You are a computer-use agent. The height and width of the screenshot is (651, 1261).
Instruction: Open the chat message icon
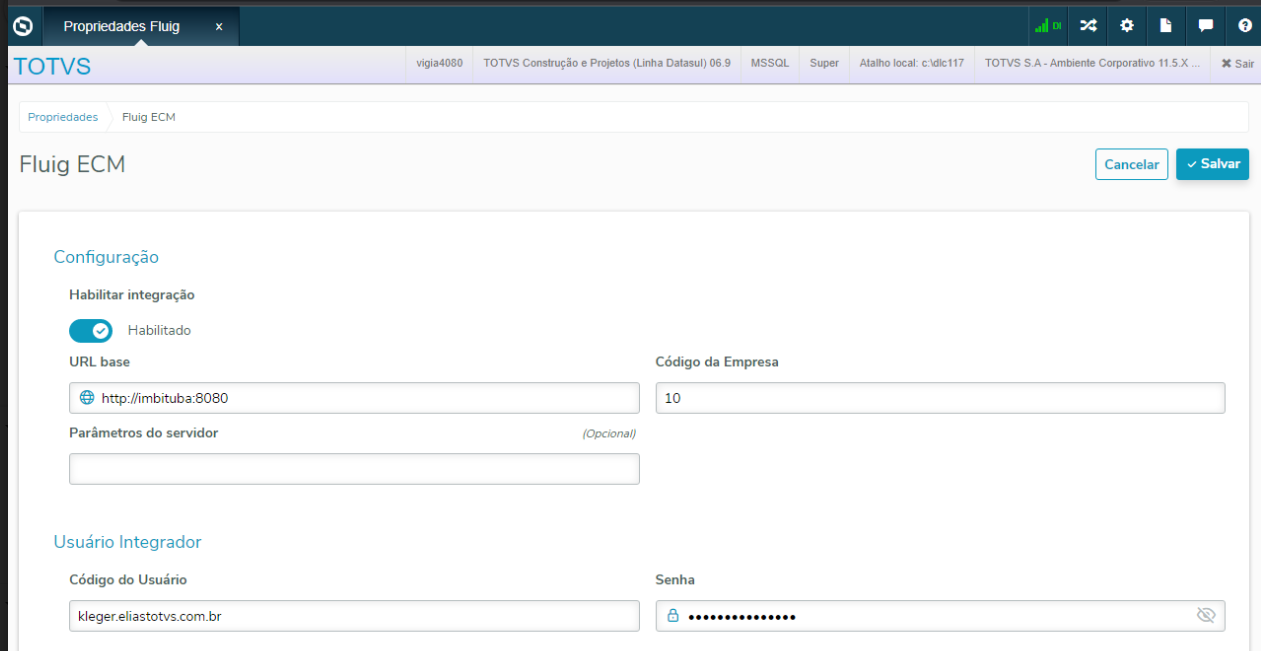click(1206, 26)
